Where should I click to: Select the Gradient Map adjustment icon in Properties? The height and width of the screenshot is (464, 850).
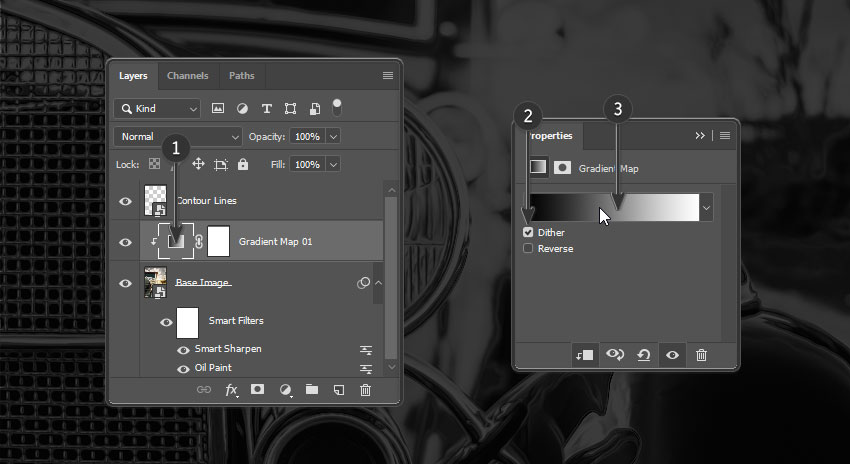pos(538,166)
